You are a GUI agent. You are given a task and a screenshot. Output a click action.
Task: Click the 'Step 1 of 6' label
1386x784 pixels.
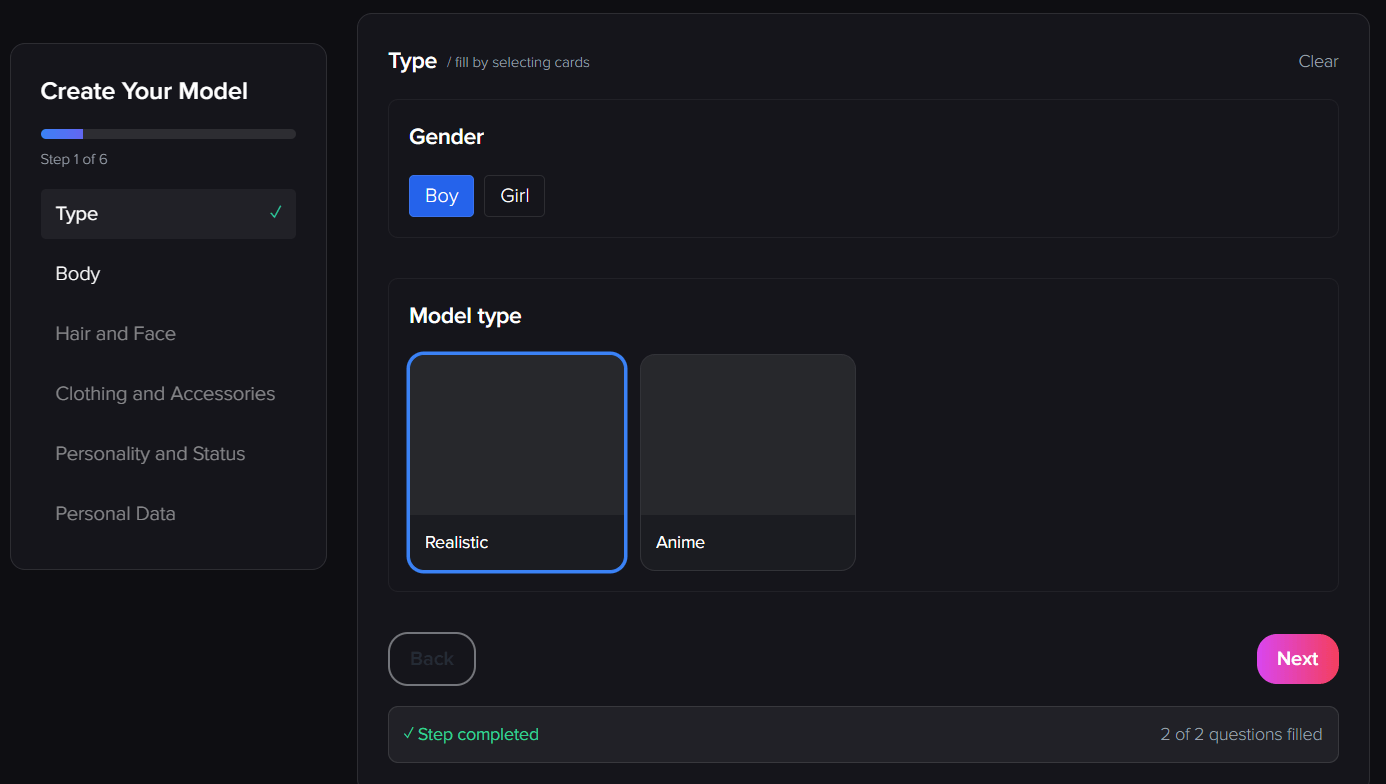point(74,160)
